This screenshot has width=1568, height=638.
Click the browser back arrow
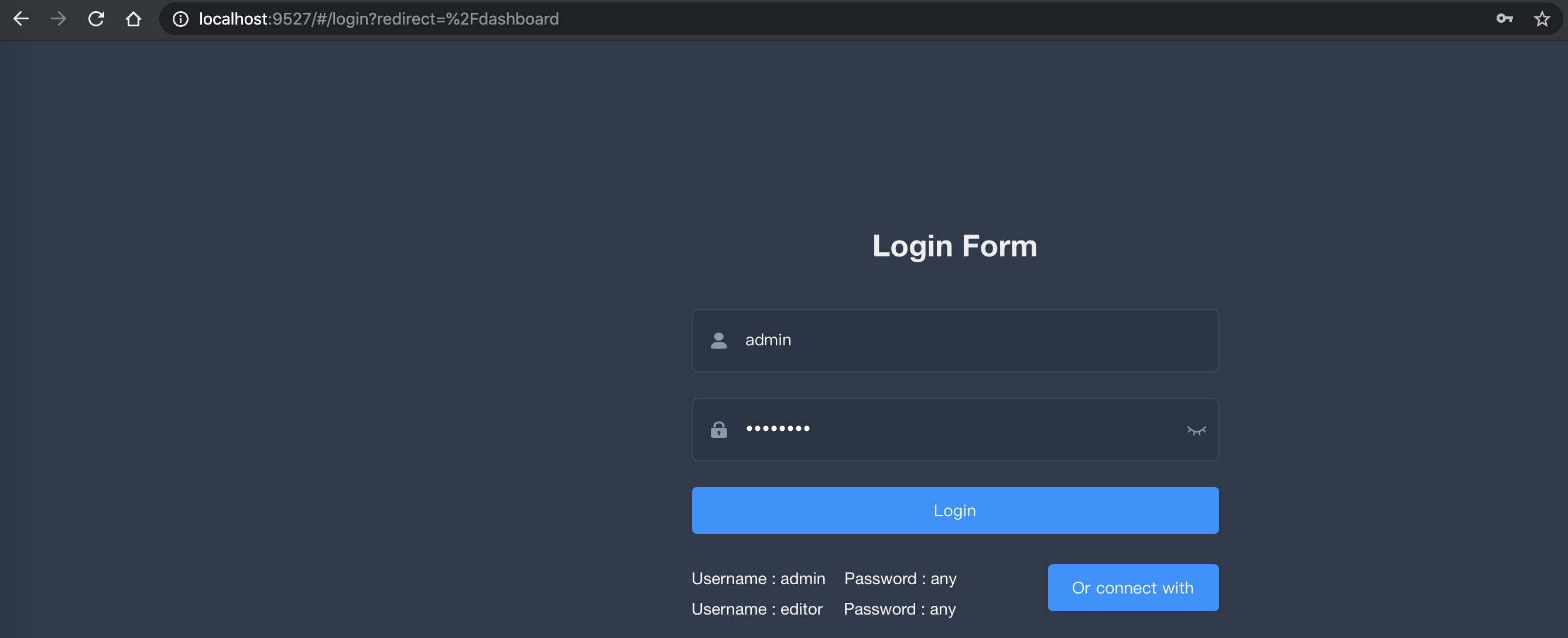[x=21, y=19]
